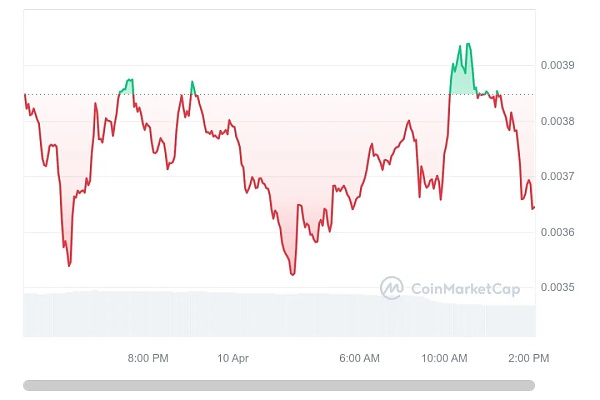Click the tallest green peak near 10:00 AM
Screen dimensions: 600x400
point(467,45)
